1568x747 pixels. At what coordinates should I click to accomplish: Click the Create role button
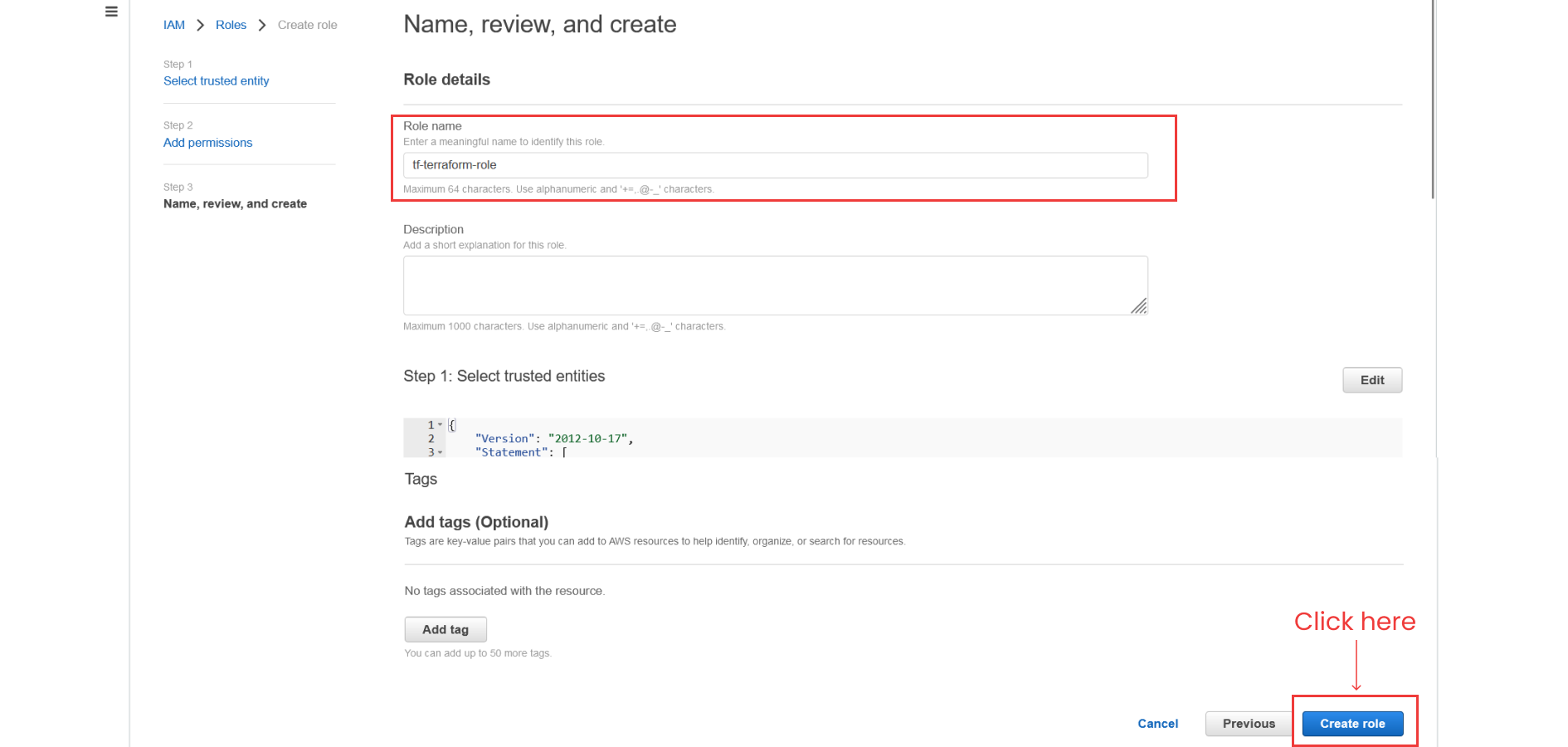click(1352, 724)
